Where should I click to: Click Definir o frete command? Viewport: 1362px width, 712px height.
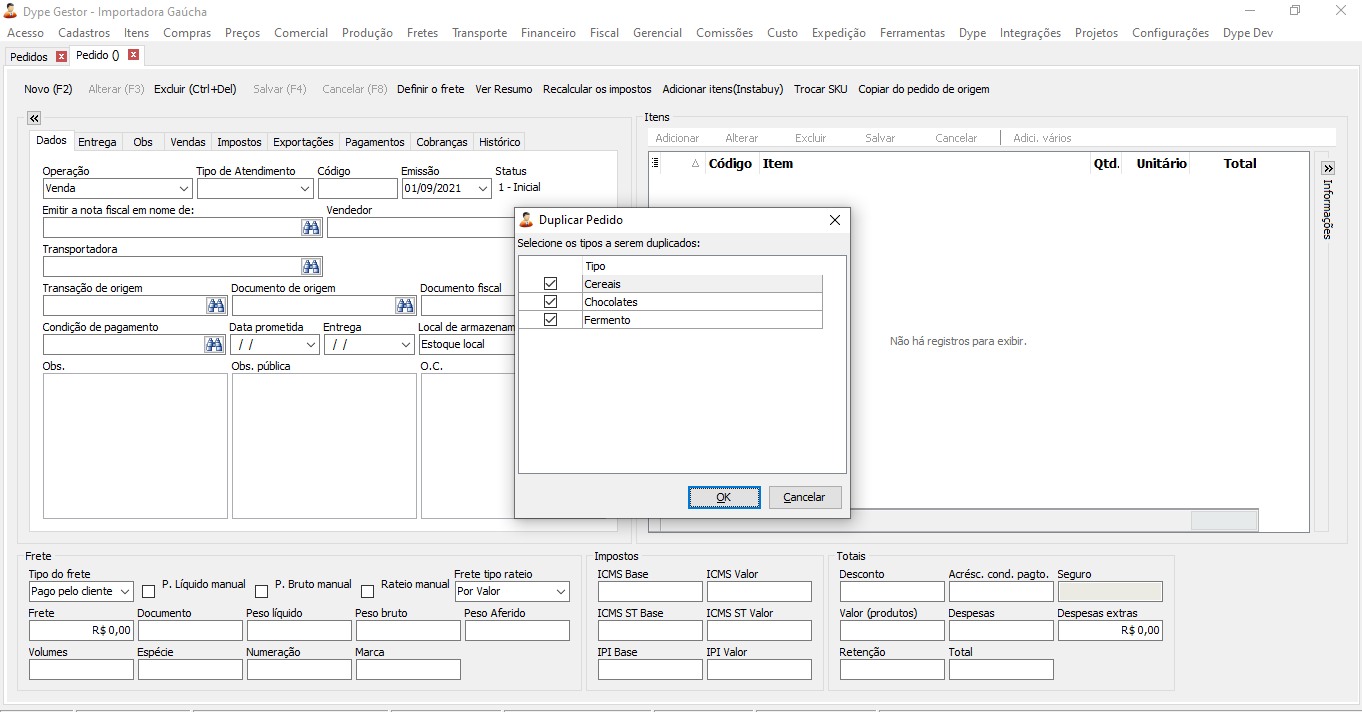pyautogui.click(x=431, y=89)
